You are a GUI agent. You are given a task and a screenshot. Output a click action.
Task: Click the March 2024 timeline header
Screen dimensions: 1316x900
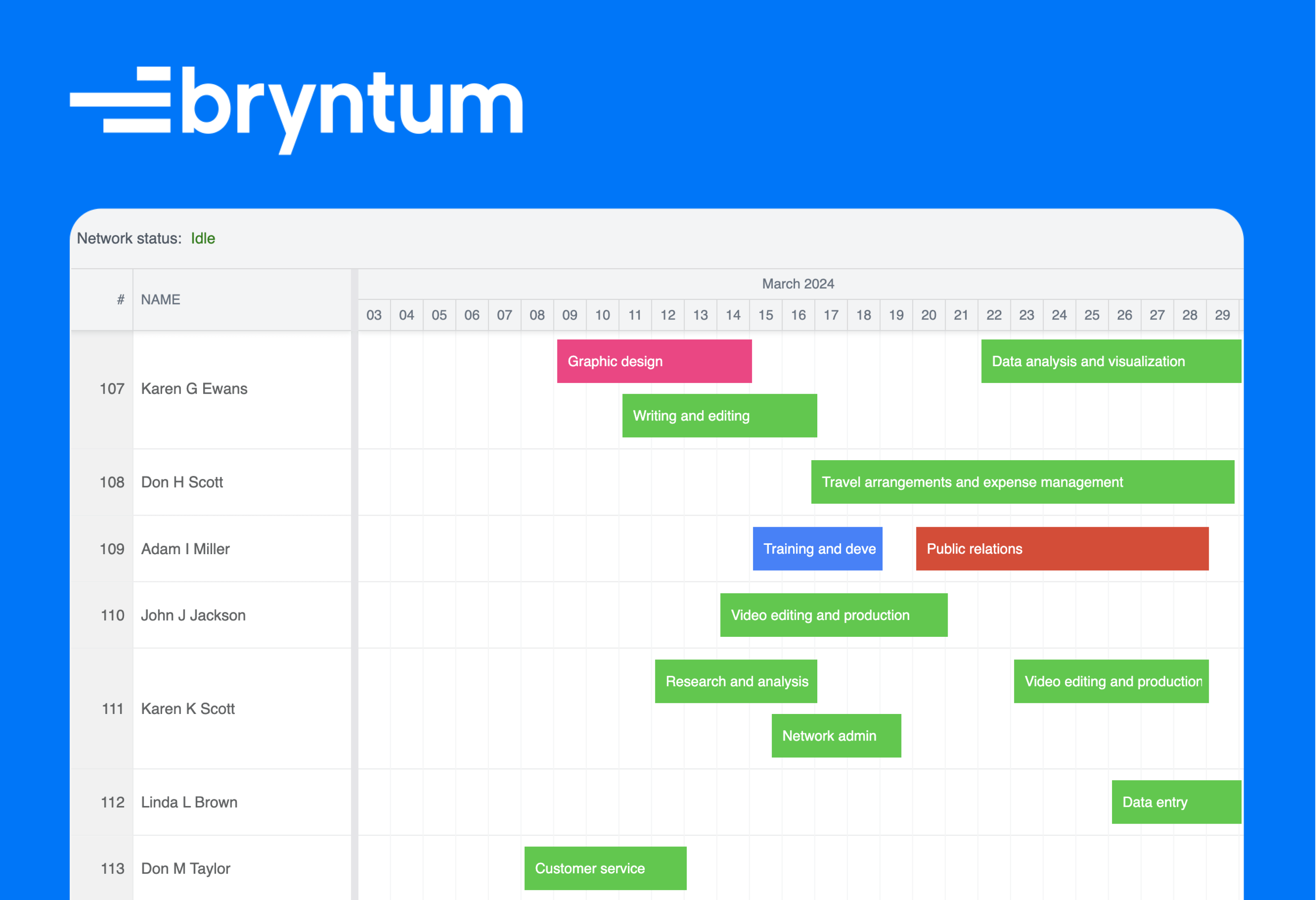pyautogui.click(x=798, y=284)
